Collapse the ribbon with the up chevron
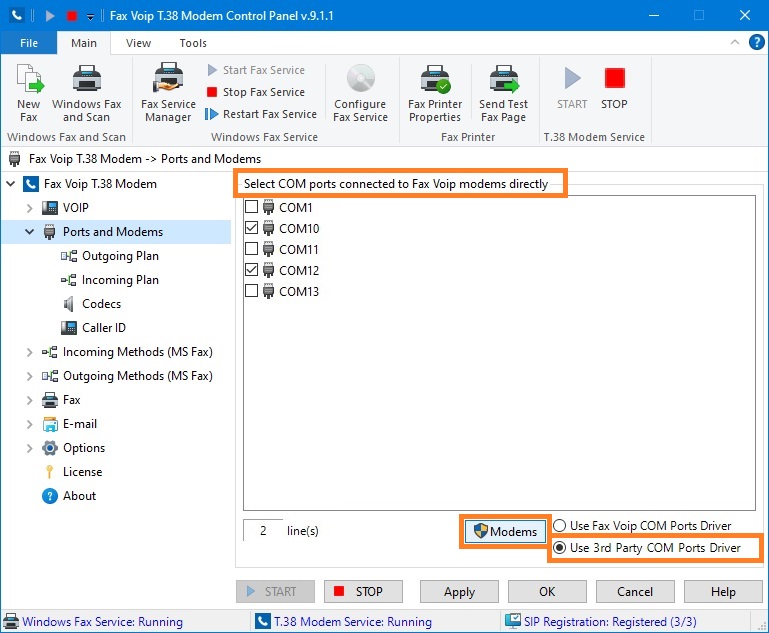The width and height of the screenshot is (769, 633). pos(735,42)
